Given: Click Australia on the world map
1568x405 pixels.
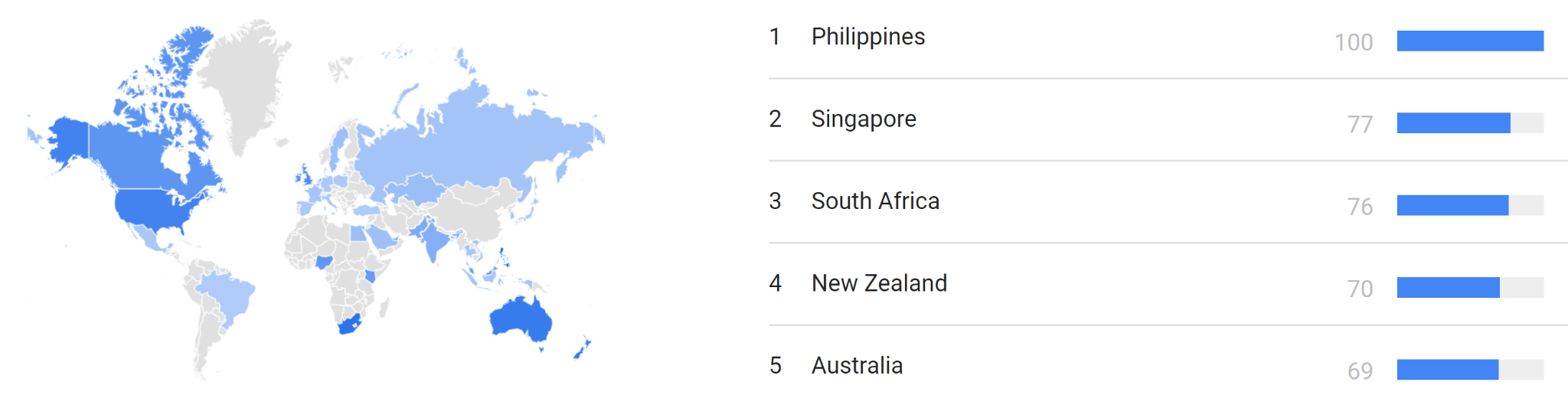Looking at the screenshot, I should 521,318.
